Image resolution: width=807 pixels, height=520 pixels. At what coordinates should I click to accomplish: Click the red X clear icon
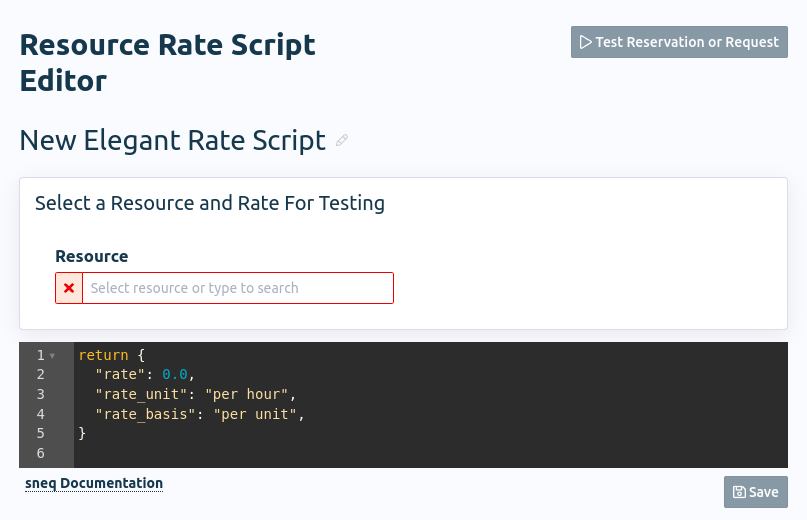pos(69,288)
